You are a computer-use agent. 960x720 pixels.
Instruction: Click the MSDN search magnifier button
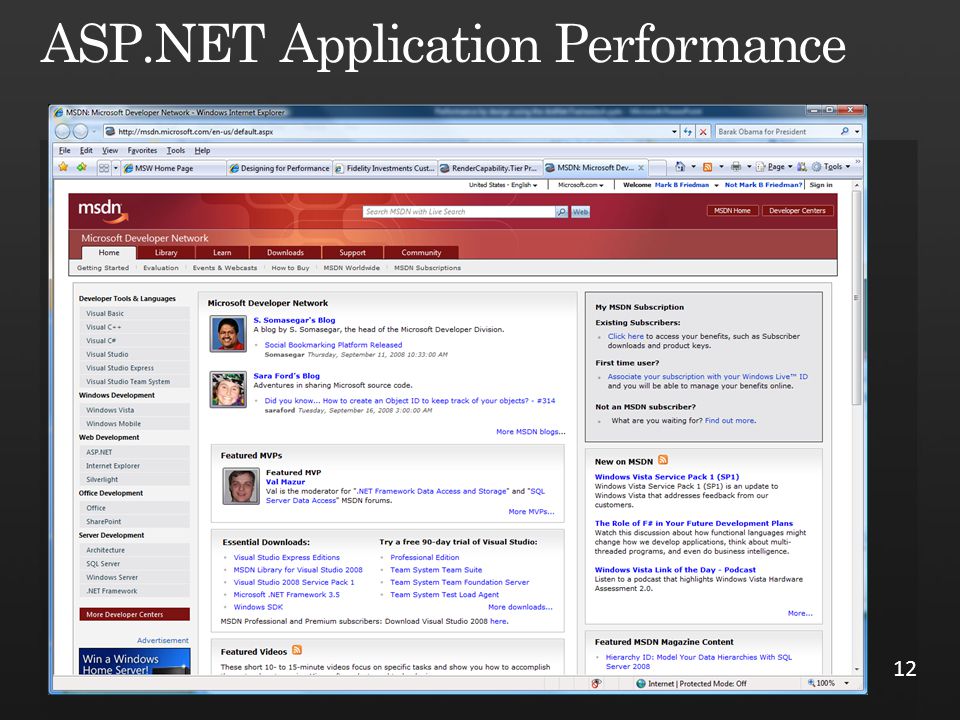tap(561, 212)
